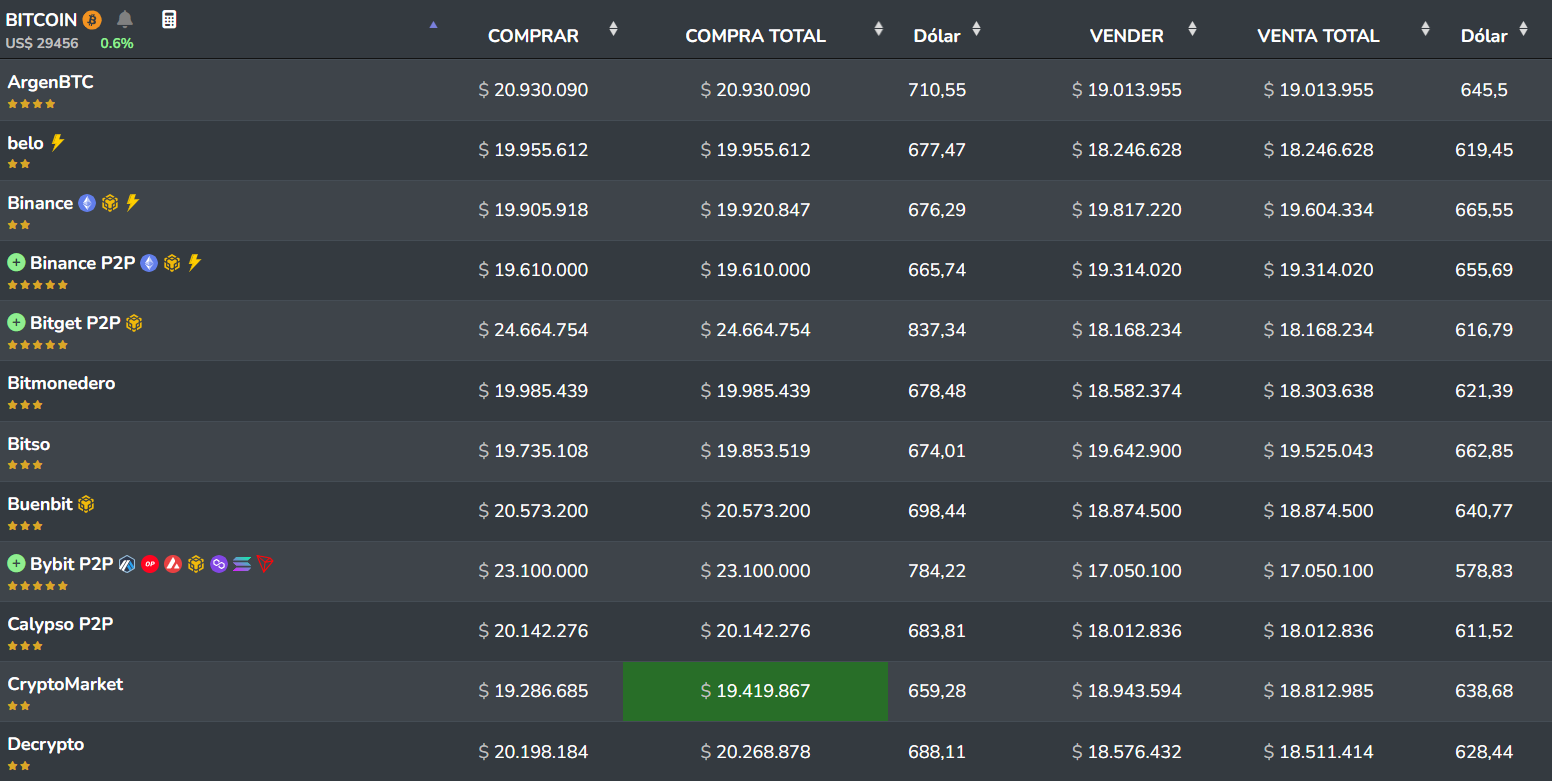Click the BNB chain icon beside Binance P2P

point(172,263)
